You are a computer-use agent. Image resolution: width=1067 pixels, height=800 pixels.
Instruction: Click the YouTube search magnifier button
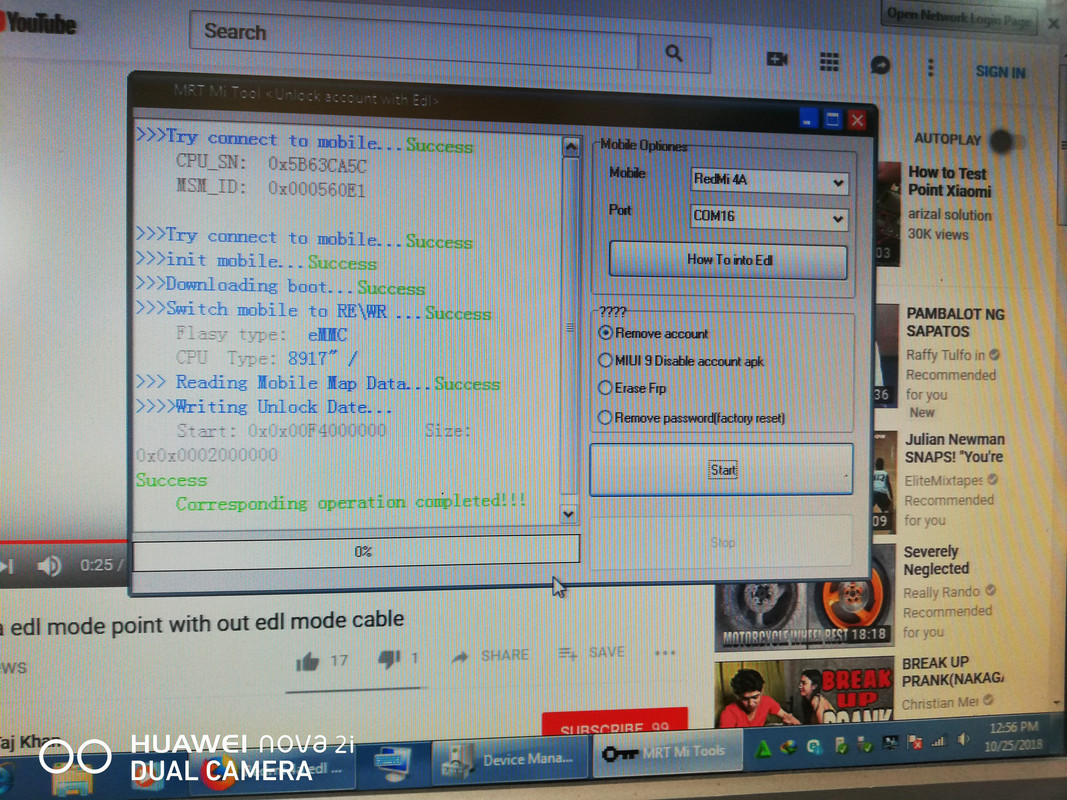[674, 53]
